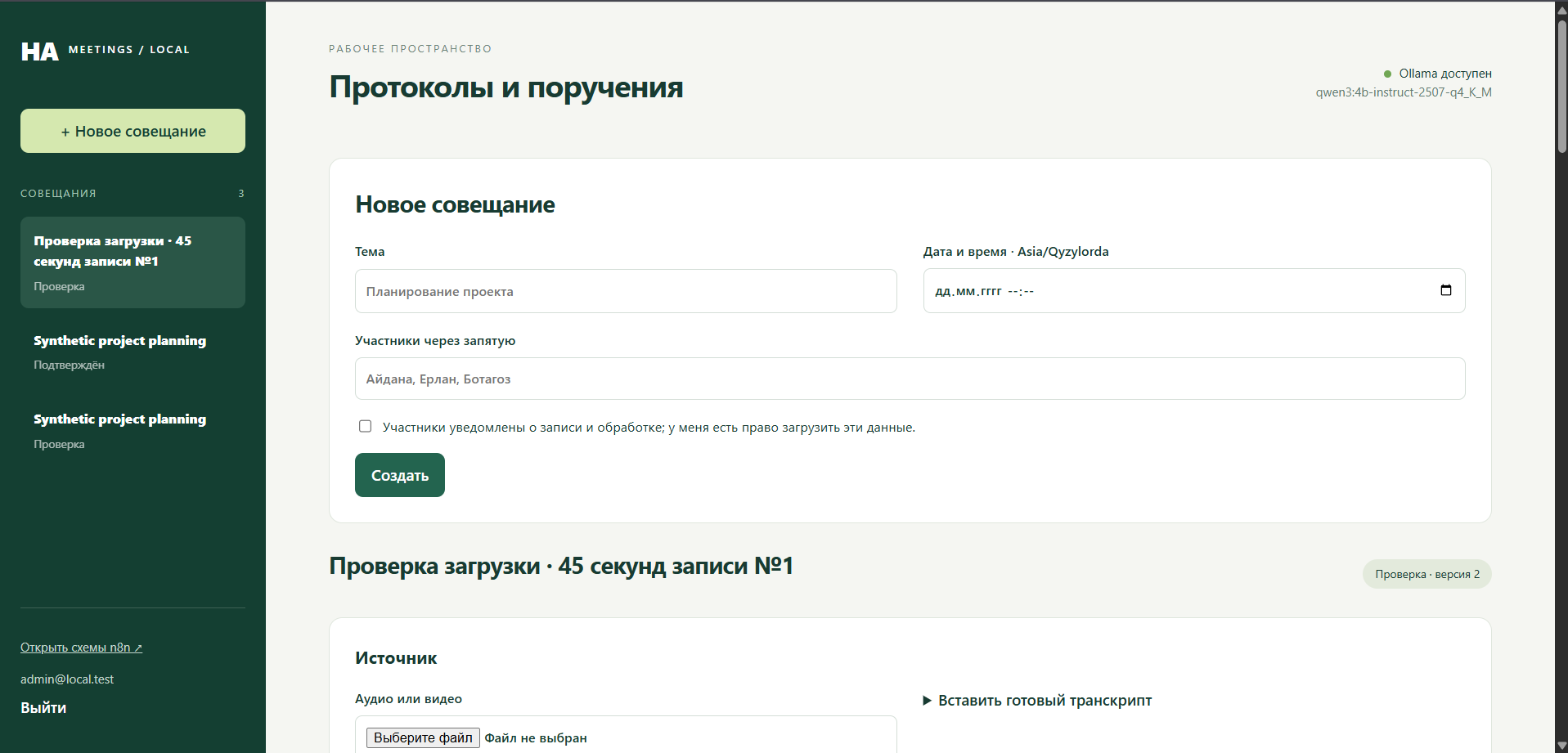Click the 'Выберите файл' file button
This screenshot has height=753, width=1568.
[423, 737]
